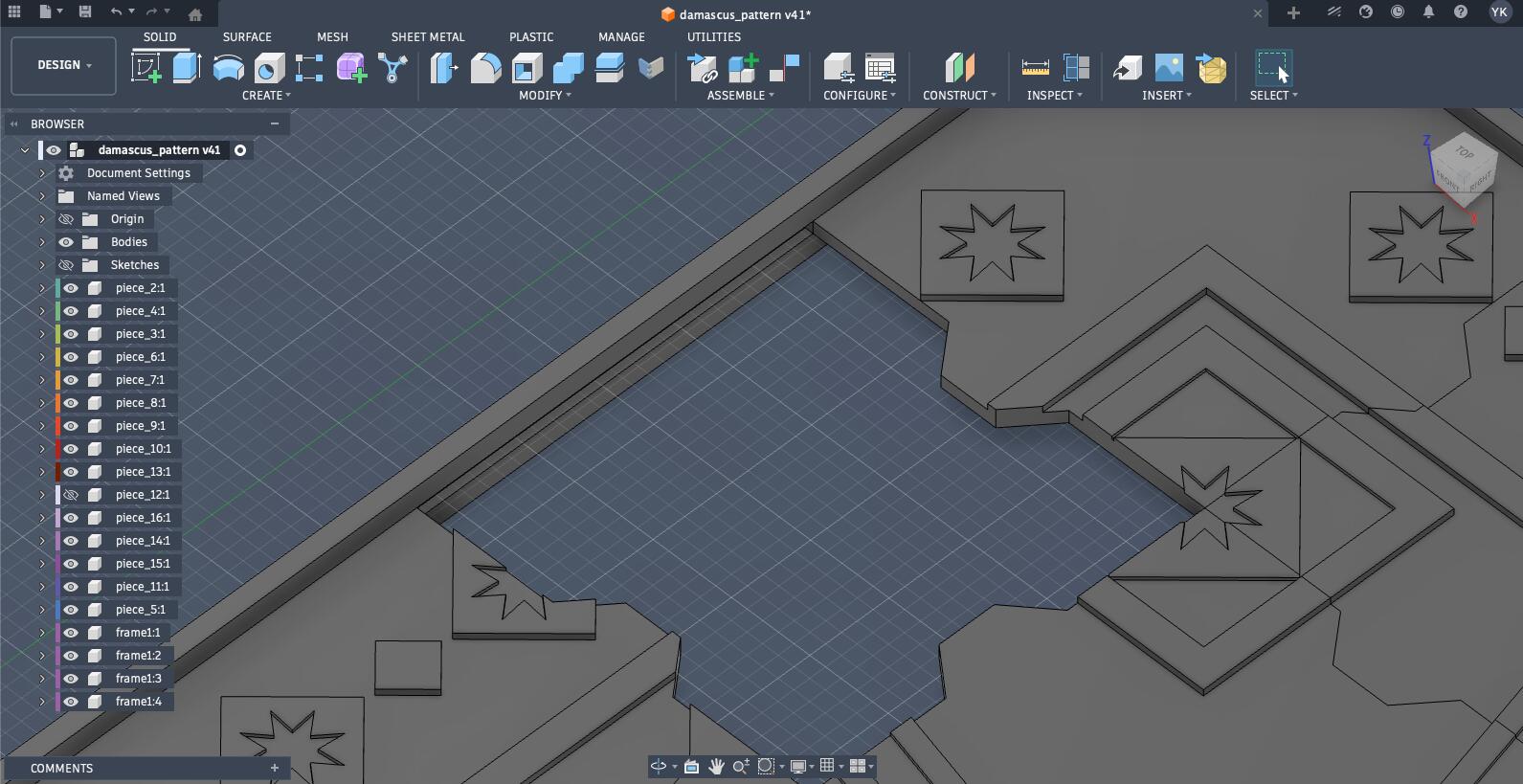Click the Save icon

(85, 11)
